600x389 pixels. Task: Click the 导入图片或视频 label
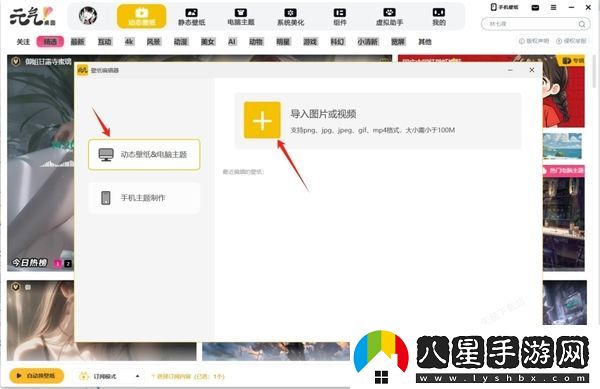coord(323,114)
